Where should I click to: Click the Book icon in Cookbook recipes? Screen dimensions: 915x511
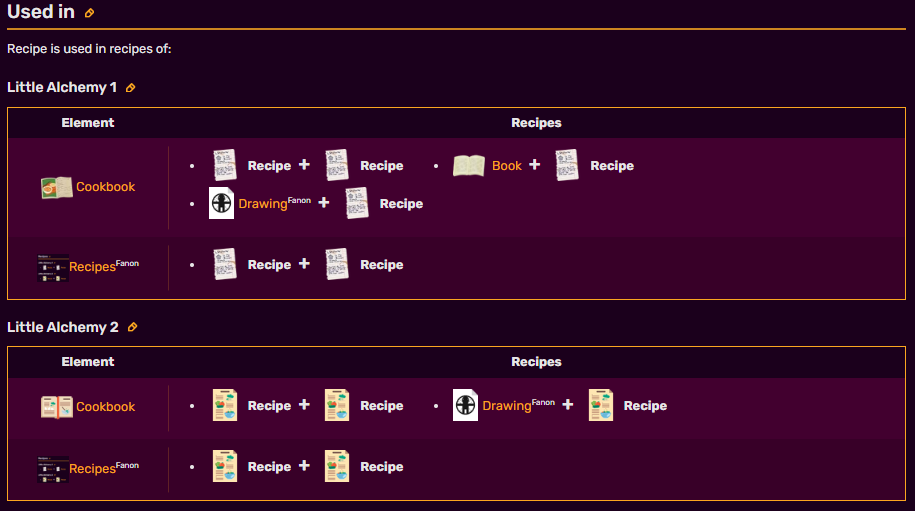tap(469, 166)
